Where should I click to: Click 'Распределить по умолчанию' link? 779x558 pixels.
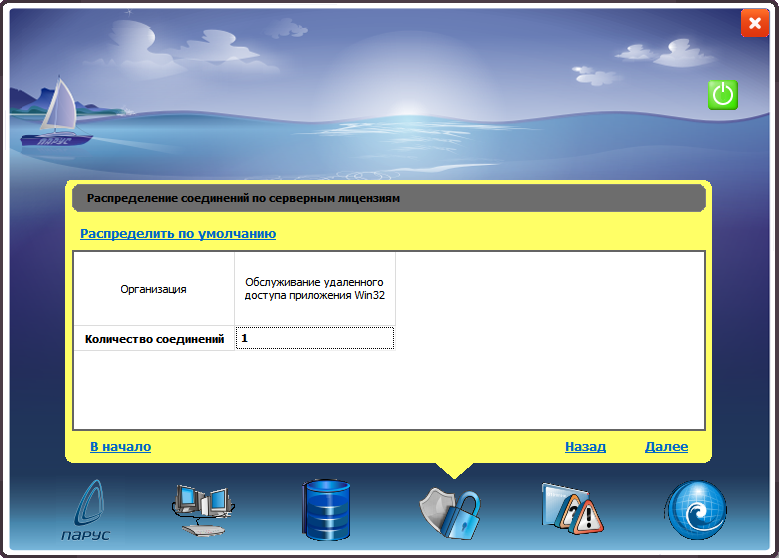point(178,234)
